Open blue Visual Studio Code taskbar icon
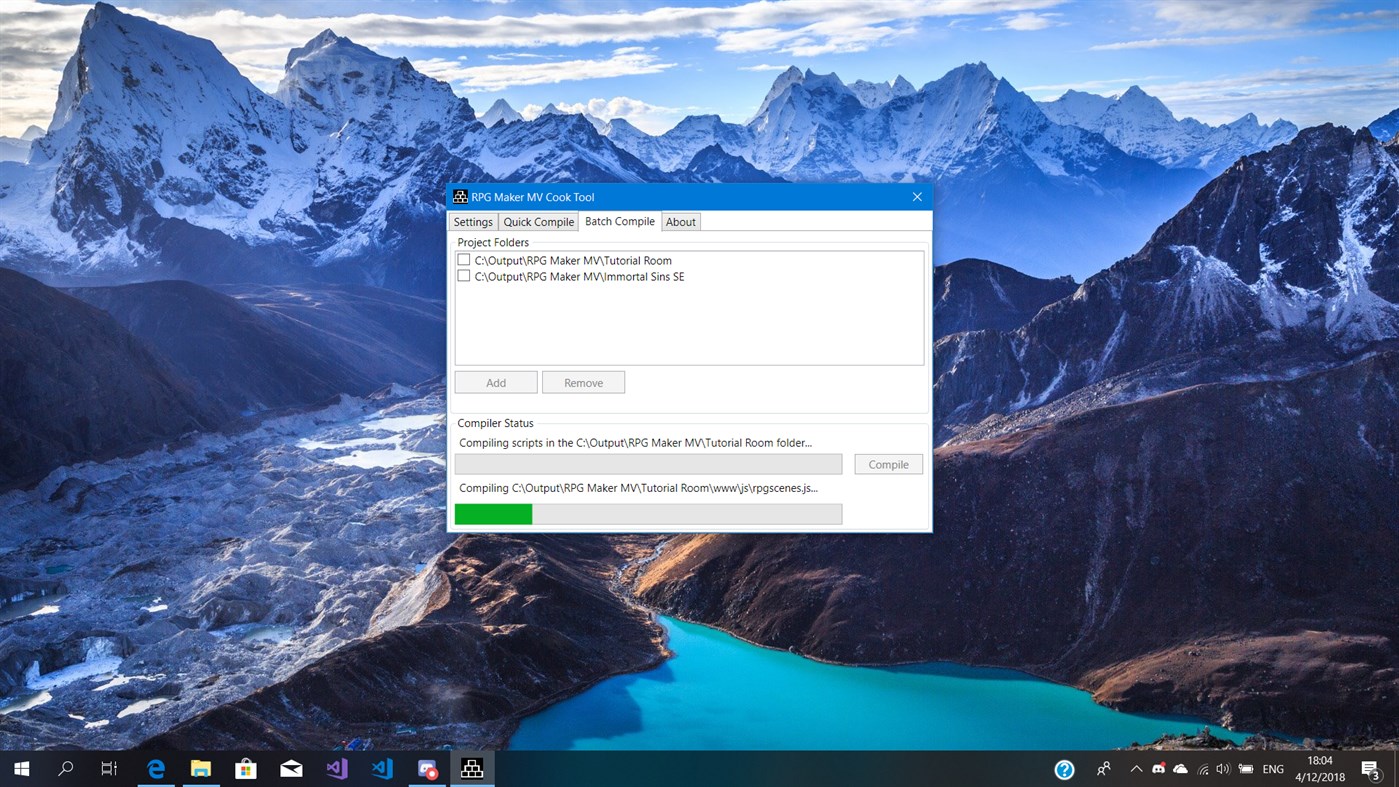 [x=382, y=769]
